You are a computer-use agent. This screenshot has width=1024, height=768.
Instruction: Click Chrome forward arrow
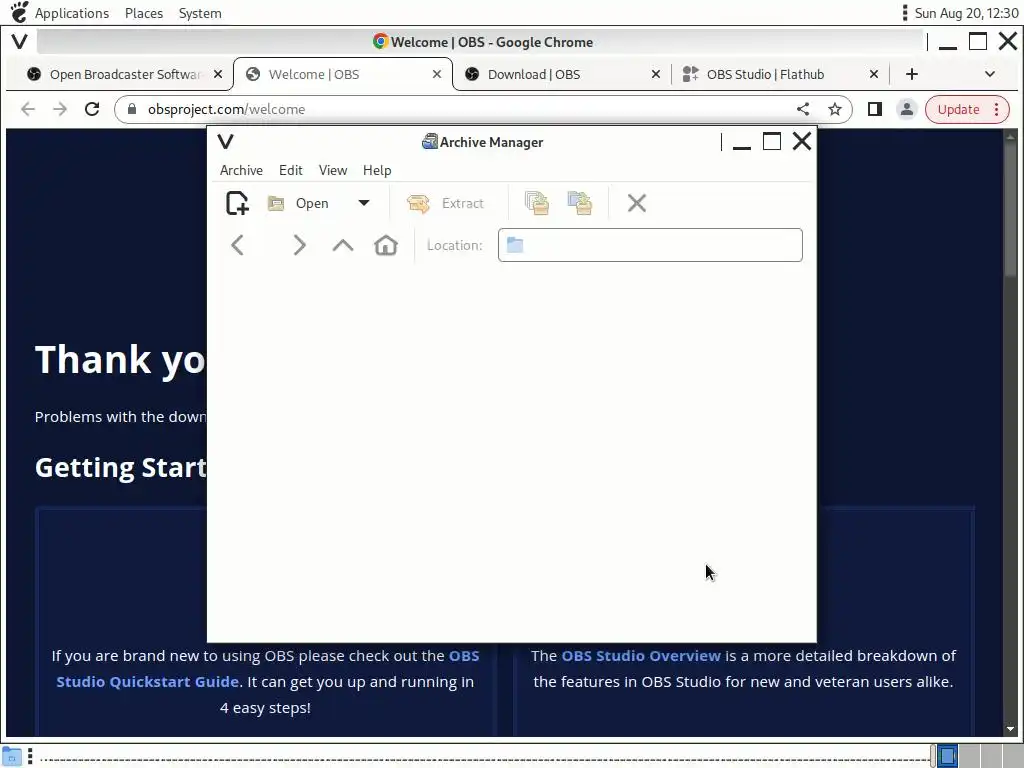point(60,109)
